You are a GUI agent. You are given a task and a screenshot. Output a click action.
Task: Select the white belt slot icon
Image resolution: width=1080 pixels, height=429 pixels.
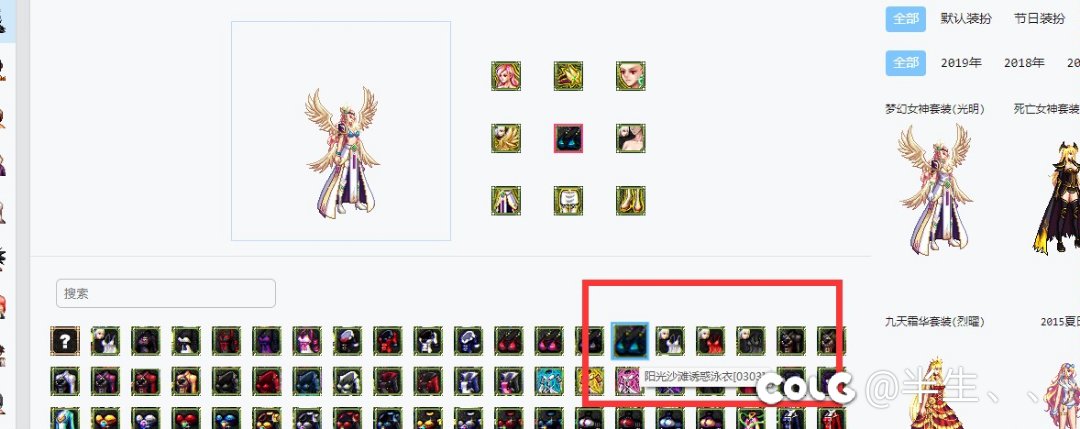point(568,200)
